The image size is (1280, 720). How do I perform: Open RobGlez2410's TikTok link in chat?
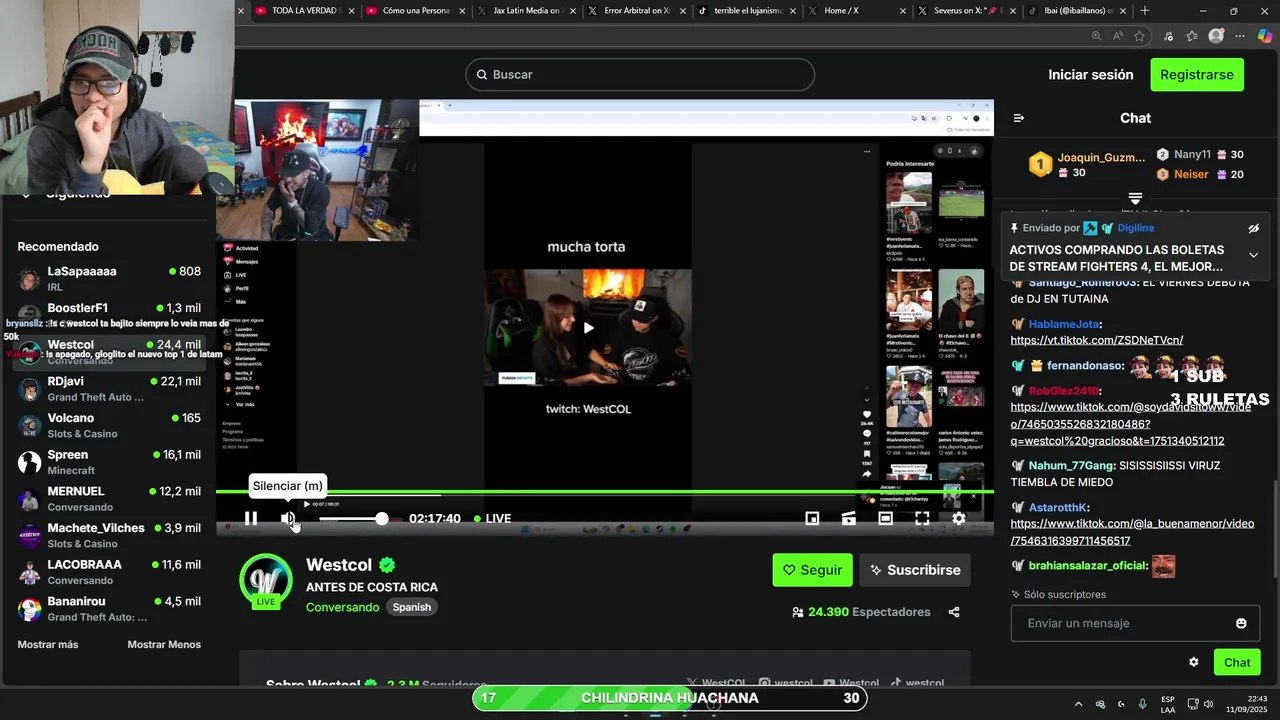click(1130, 424)
